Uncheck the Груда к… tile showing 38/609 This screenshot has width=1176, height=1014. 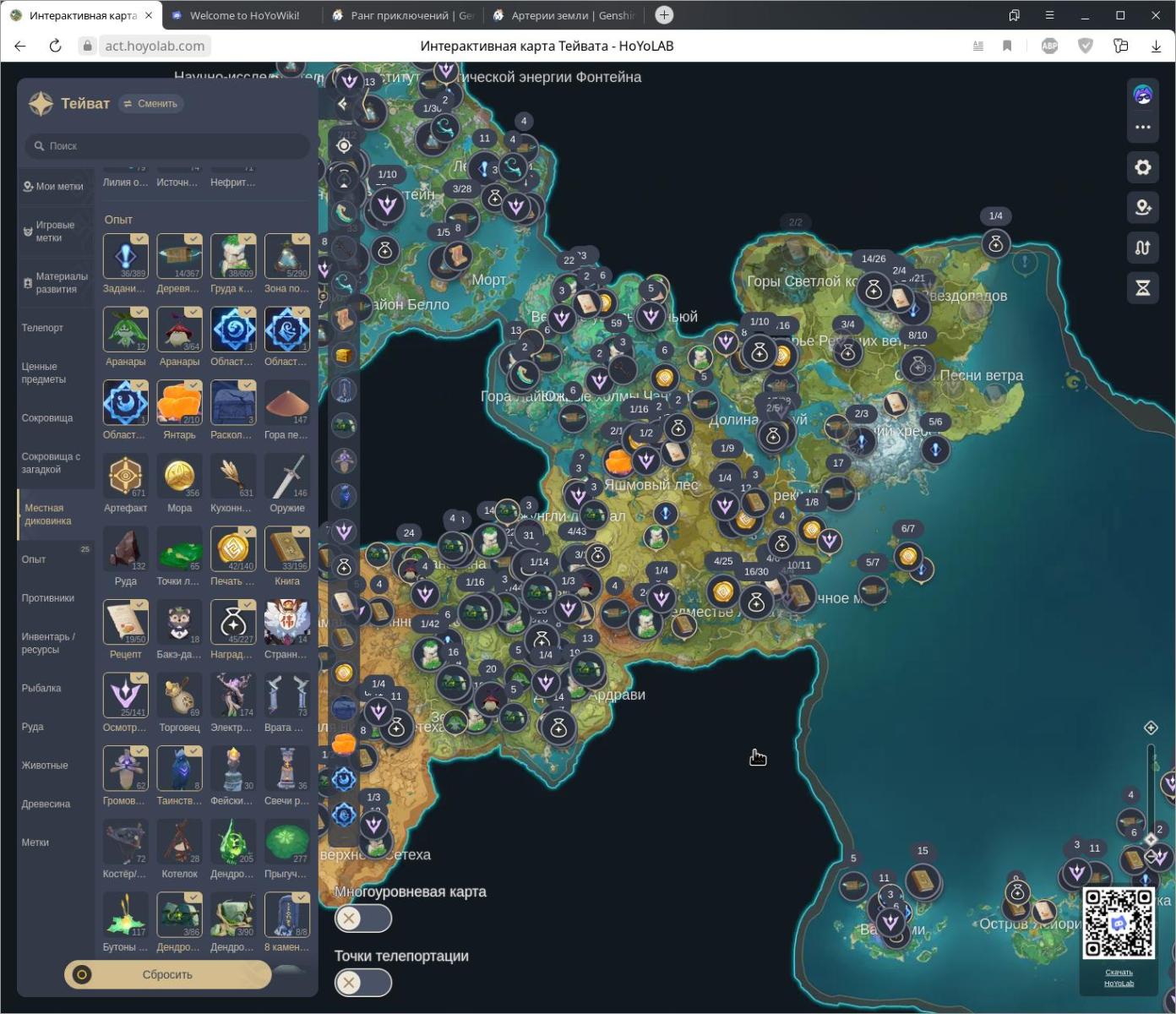(x=233, y=256)
